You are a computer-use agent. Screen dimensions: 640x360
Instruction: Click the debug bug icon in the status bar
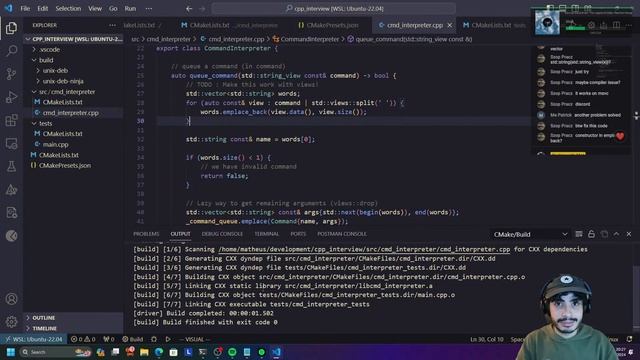pyautogui.click(x=154, y=339)
